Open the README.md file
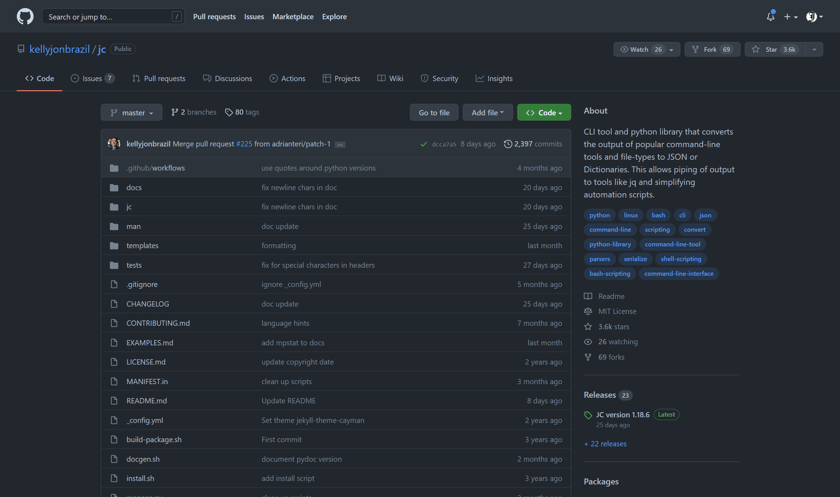This screenshot has width=840, height=497. pyautogui.click(x=147, y=401)
